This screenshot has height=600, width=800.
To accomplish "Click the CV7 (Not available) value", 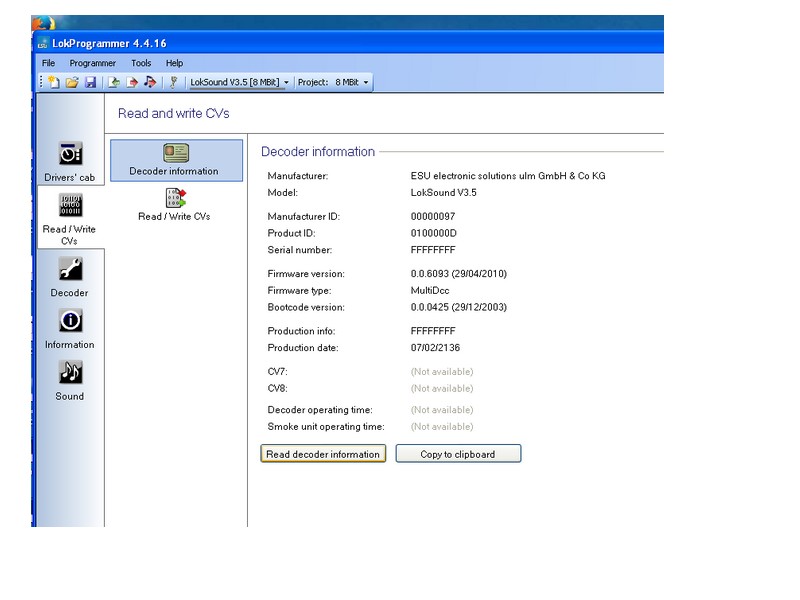I will [x=442, y=372].
